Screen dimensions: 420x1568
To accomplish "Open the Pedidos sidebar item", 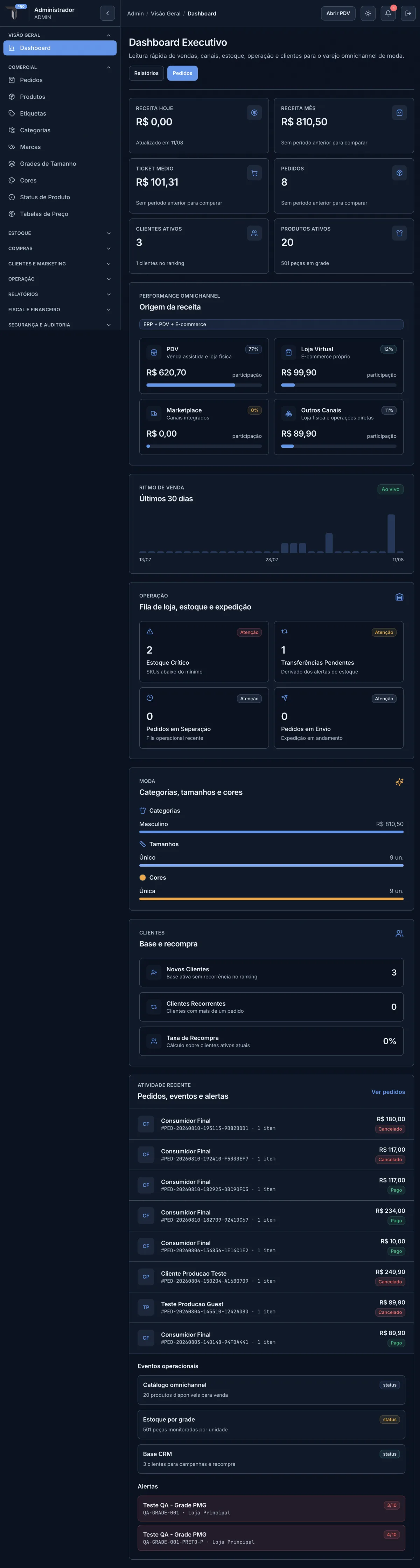I will click(59, 80).
